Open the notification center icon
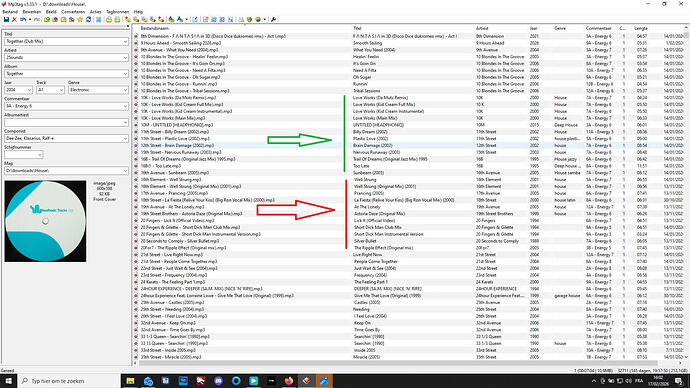The width and height of the screenshot is (690, 388). pos(679,381)
